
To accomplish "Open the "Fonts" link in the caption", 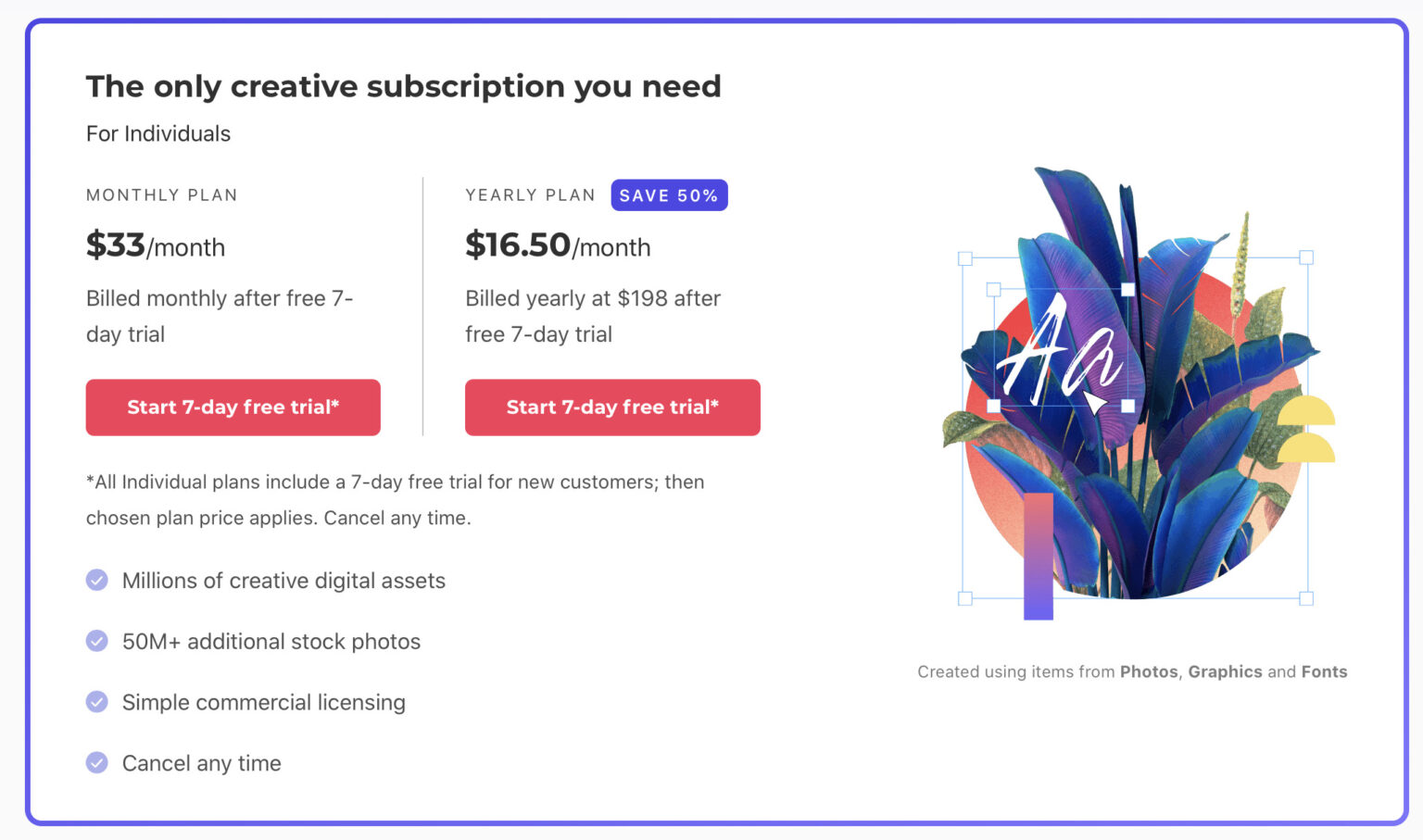I will point(1325,671).
